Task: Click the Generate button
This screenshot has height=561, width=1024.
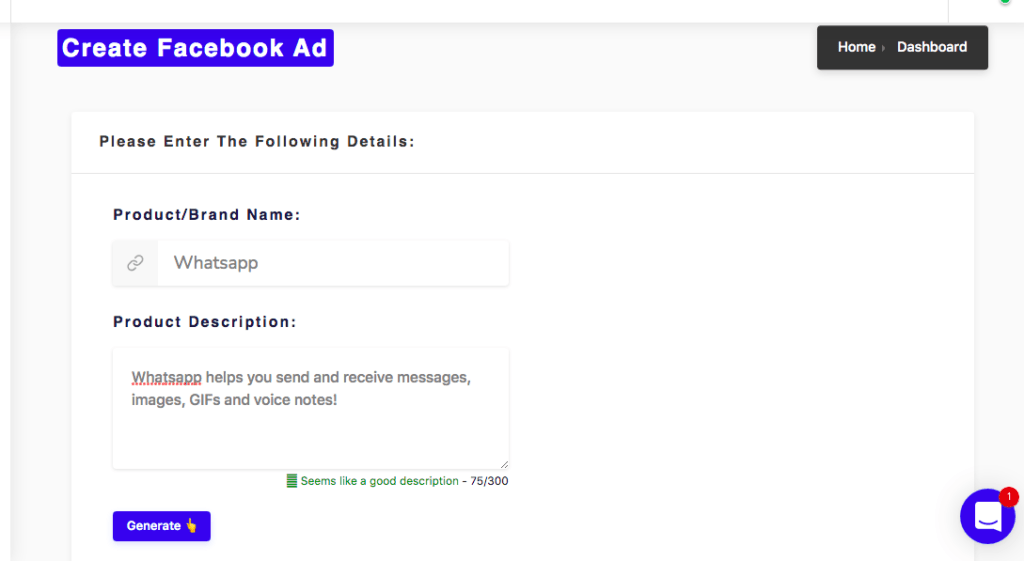Action: tap(161, 526)
